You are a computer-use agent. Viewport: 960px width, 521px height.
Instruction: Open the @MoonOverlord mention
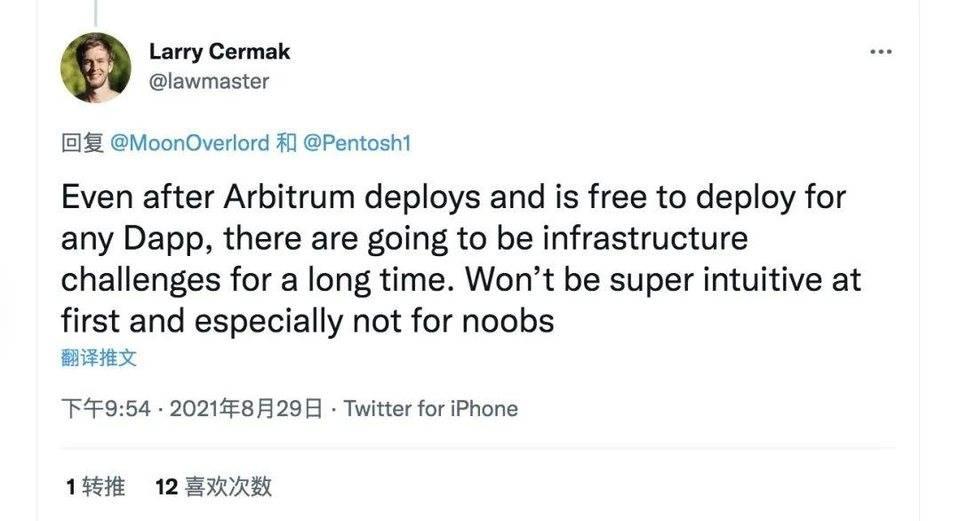[189, 143]
